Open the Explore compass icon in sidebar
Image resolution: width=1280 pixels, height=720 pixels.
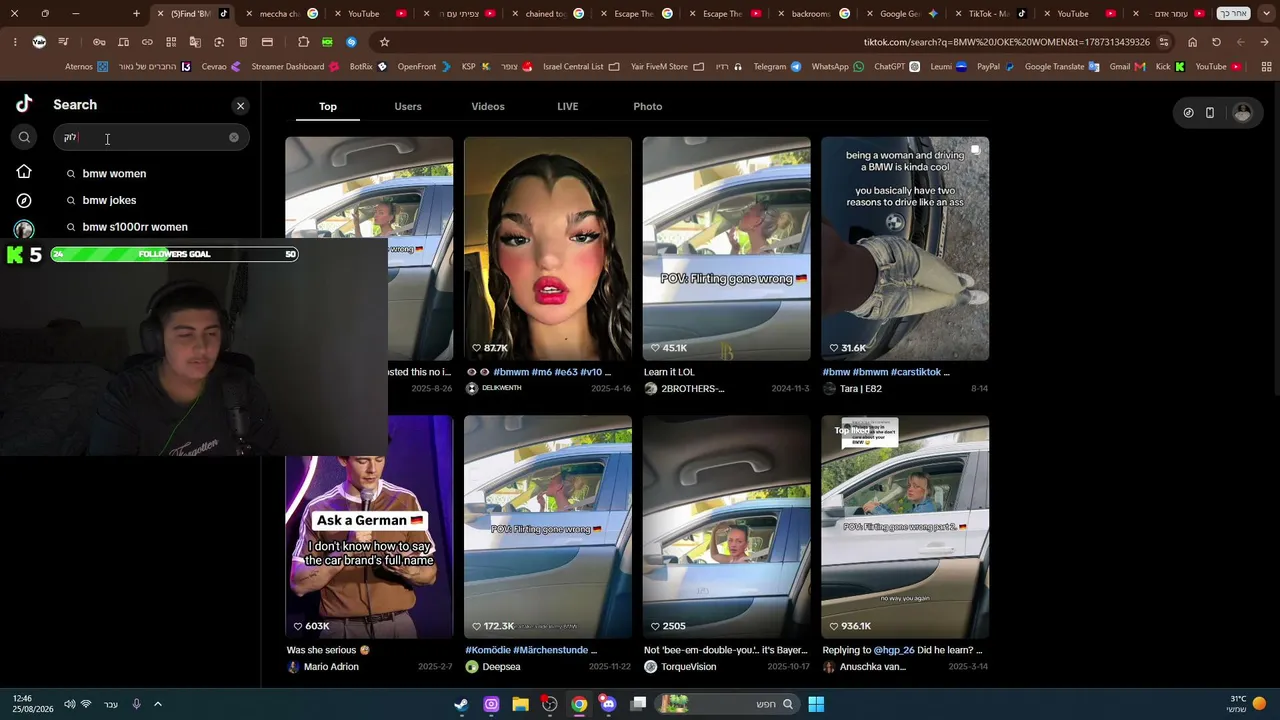coord(24,200)
